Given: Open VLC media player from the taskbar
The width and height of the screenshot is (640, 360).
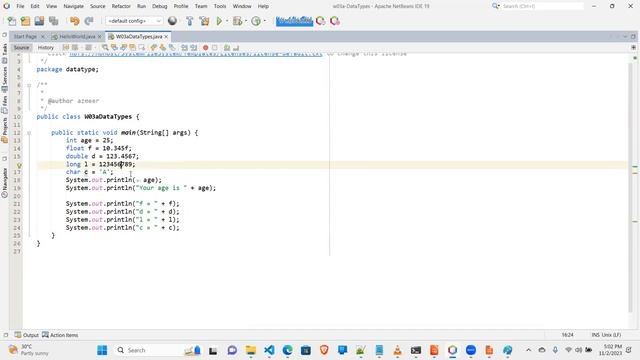Looking at the screenshot, I should [397, 350].
